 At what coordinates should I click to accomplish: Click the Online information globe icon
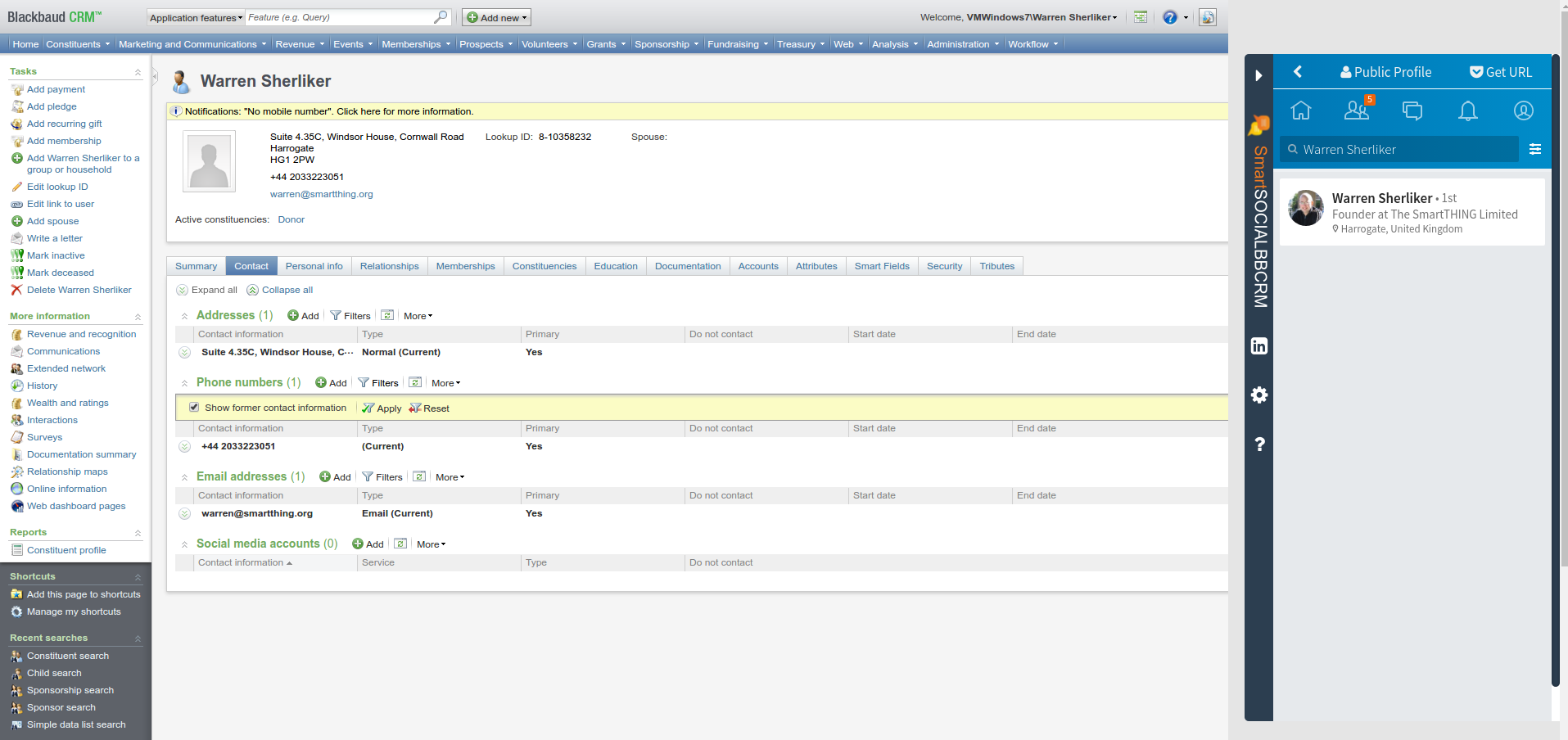click(16, 489)
